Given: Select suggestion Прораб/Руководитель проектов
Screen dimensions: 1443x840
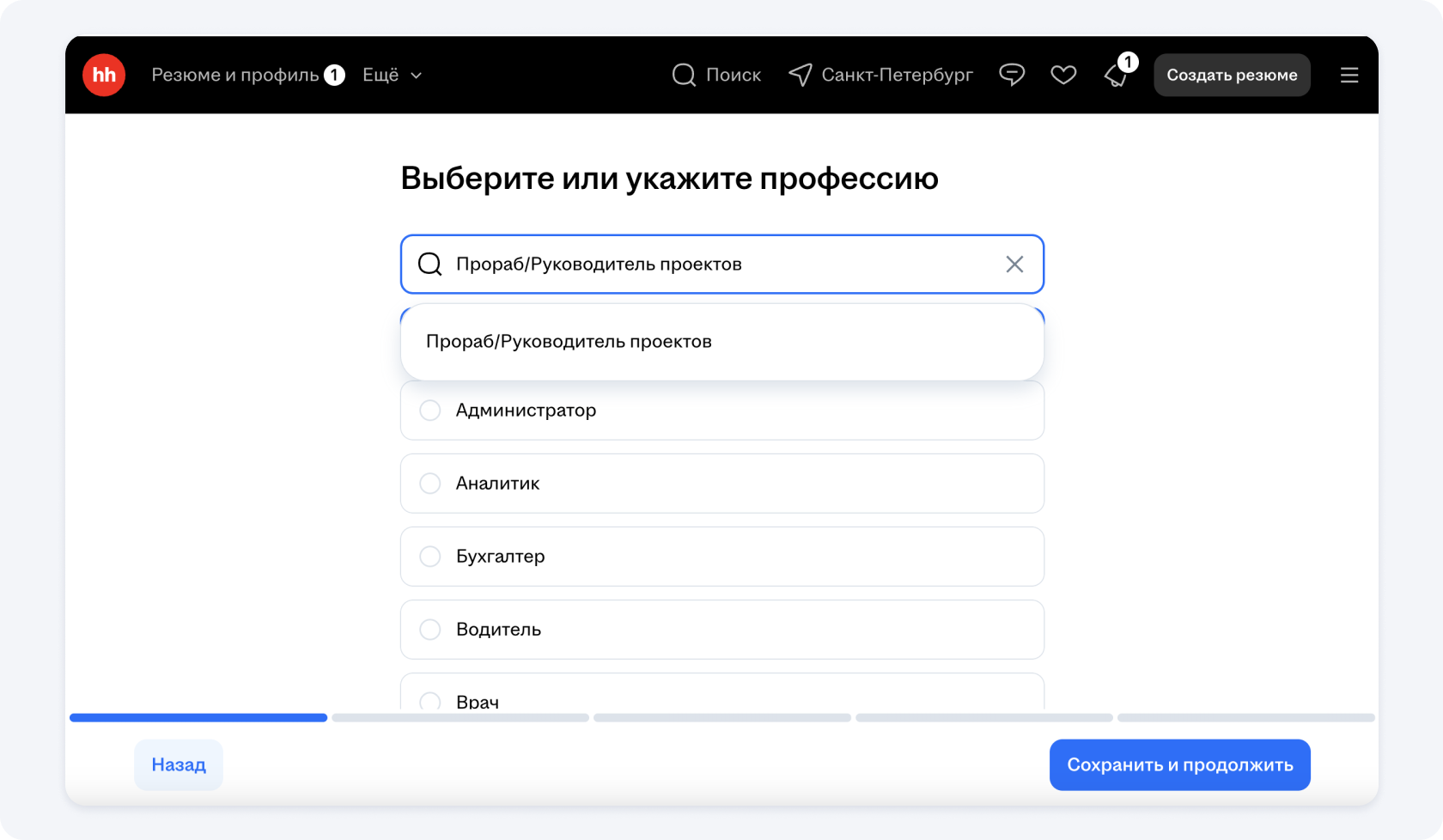Looking at the screenshot, I should point(569,342).
